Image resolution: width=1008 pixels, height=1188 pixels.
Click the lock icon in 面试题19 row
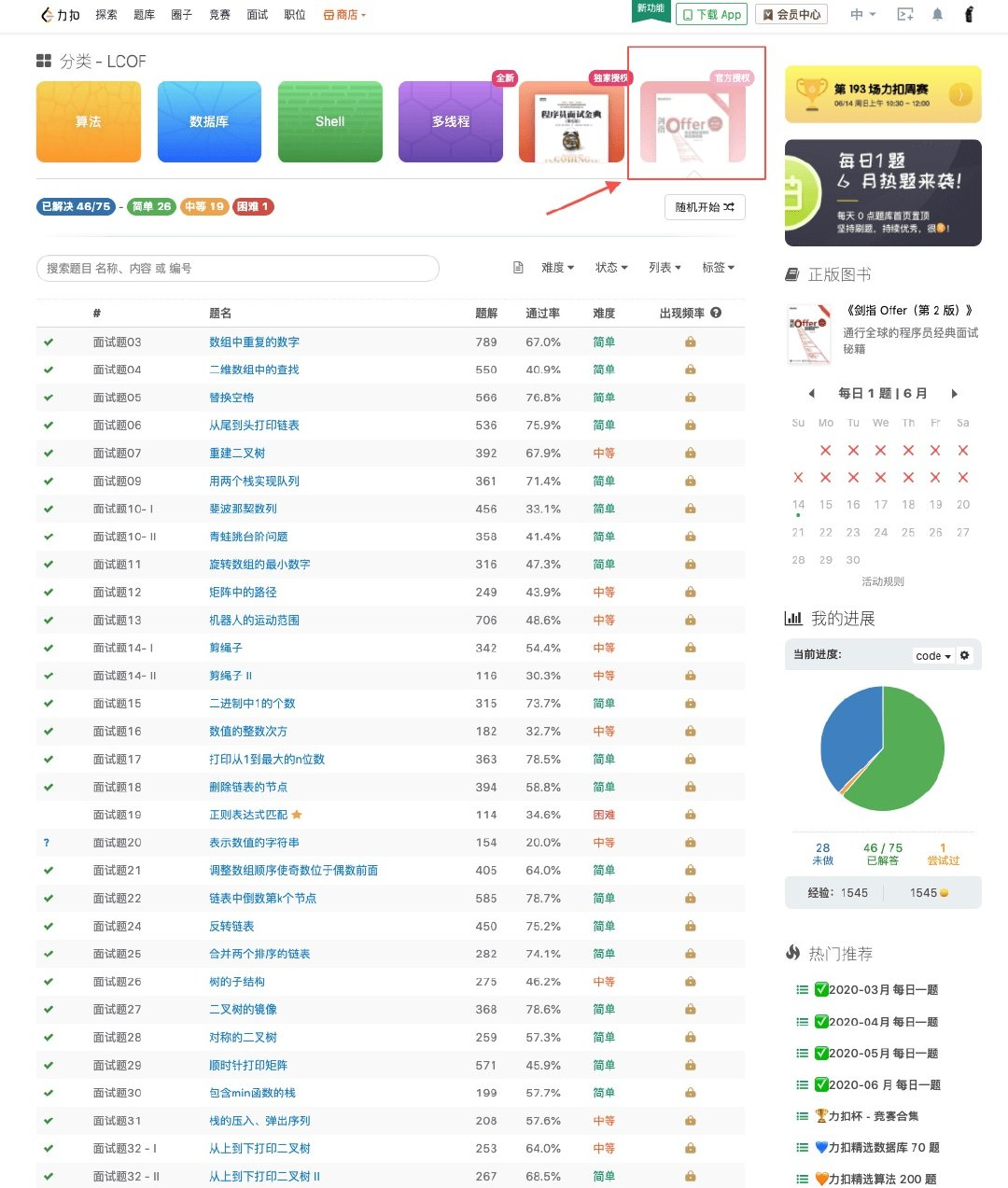[x=691, y=815]
